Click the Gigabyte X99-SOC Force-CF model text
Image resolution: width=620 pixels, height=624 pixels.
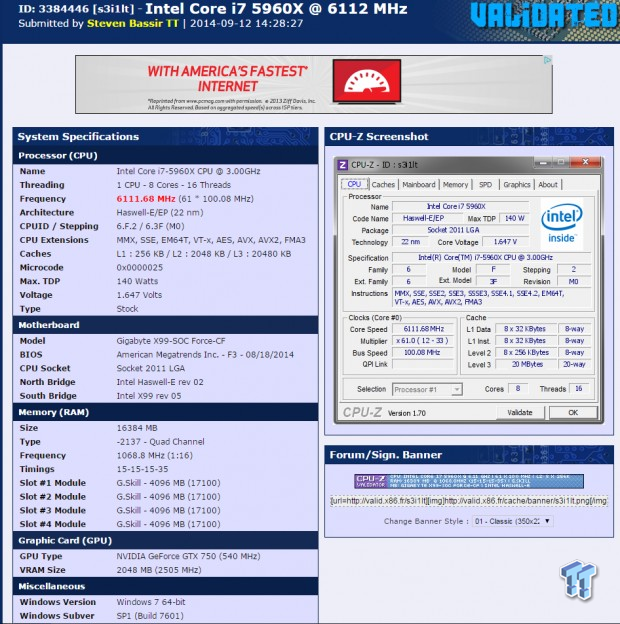pos(171,341)
